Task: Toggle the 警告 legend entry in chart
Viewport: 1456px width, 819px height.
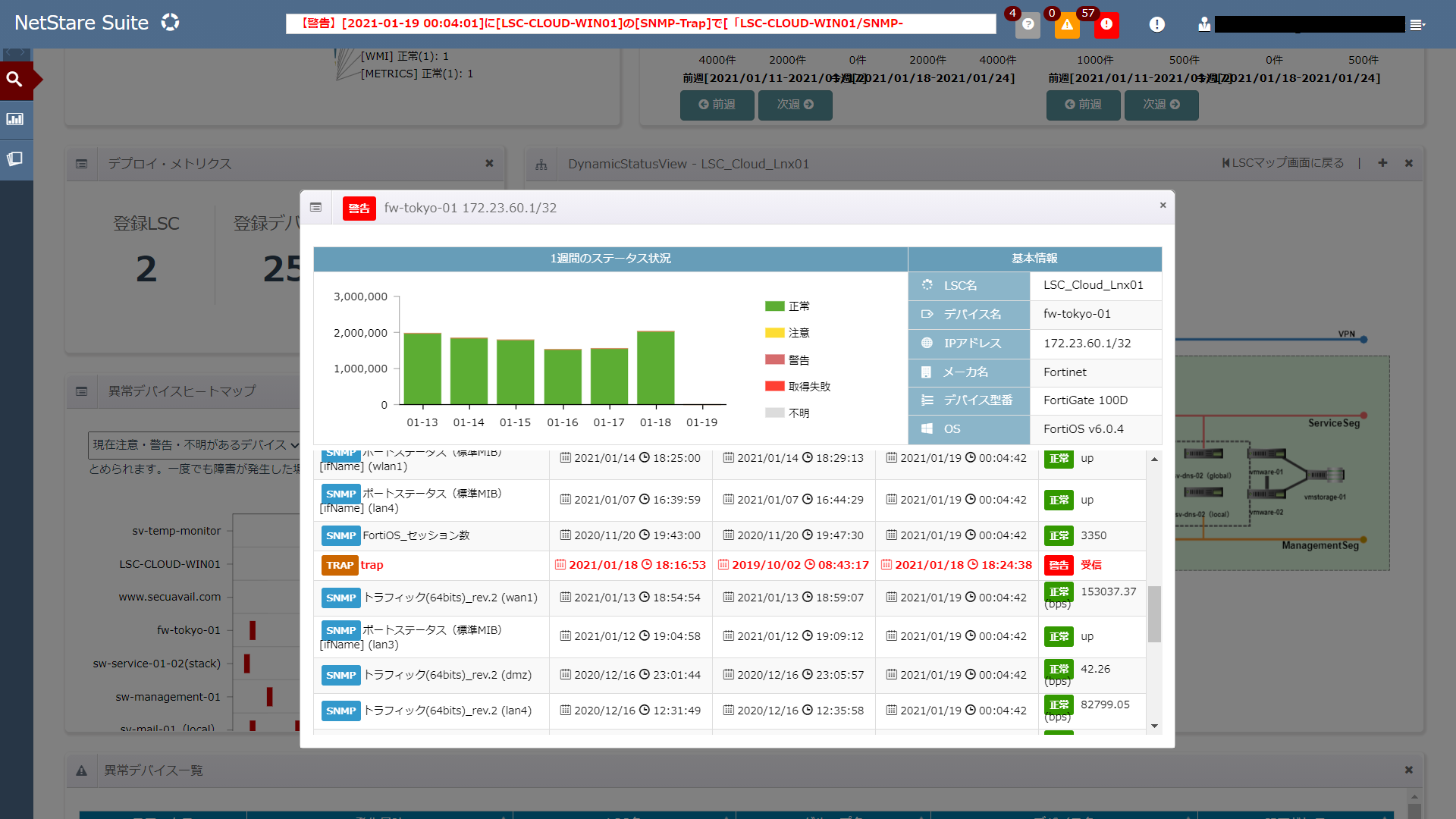Action: 787,360
